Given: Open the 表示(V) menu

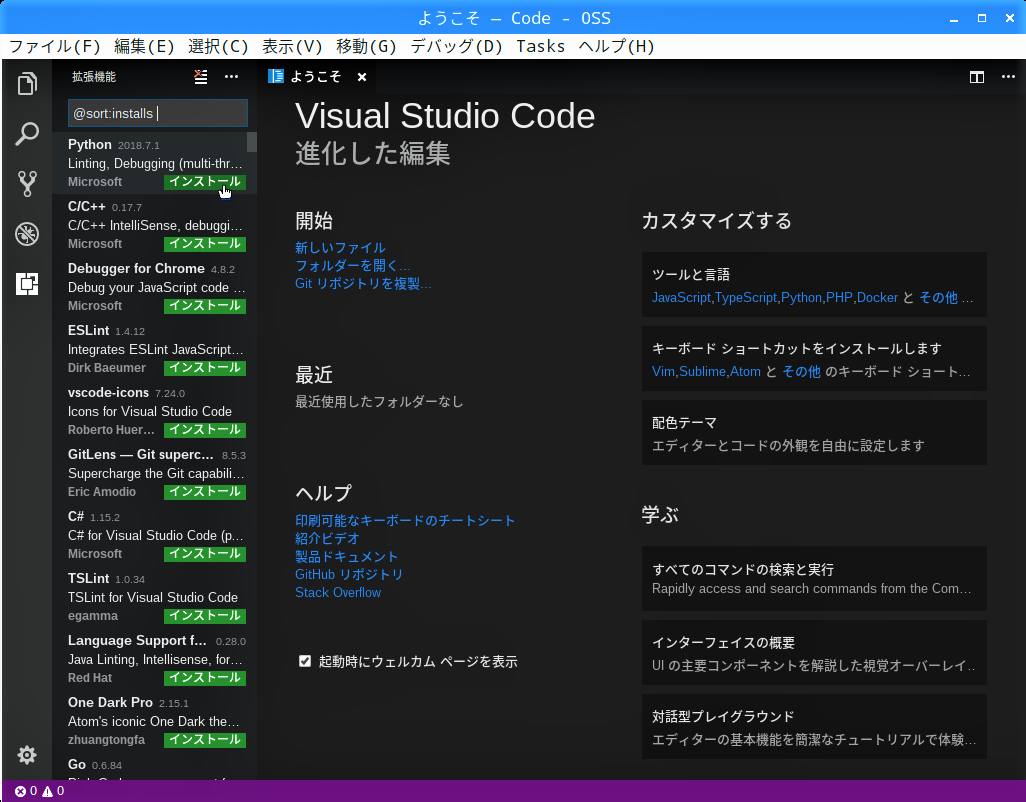Looking at the screenshot, I should point(292,46).
